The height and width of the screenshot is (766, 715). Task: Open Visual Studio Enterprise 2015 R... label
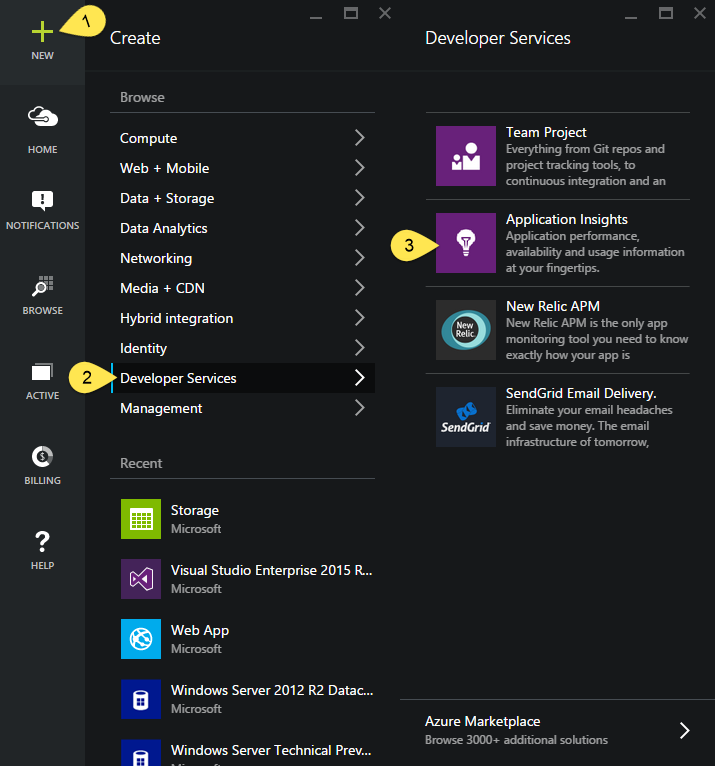272,571
